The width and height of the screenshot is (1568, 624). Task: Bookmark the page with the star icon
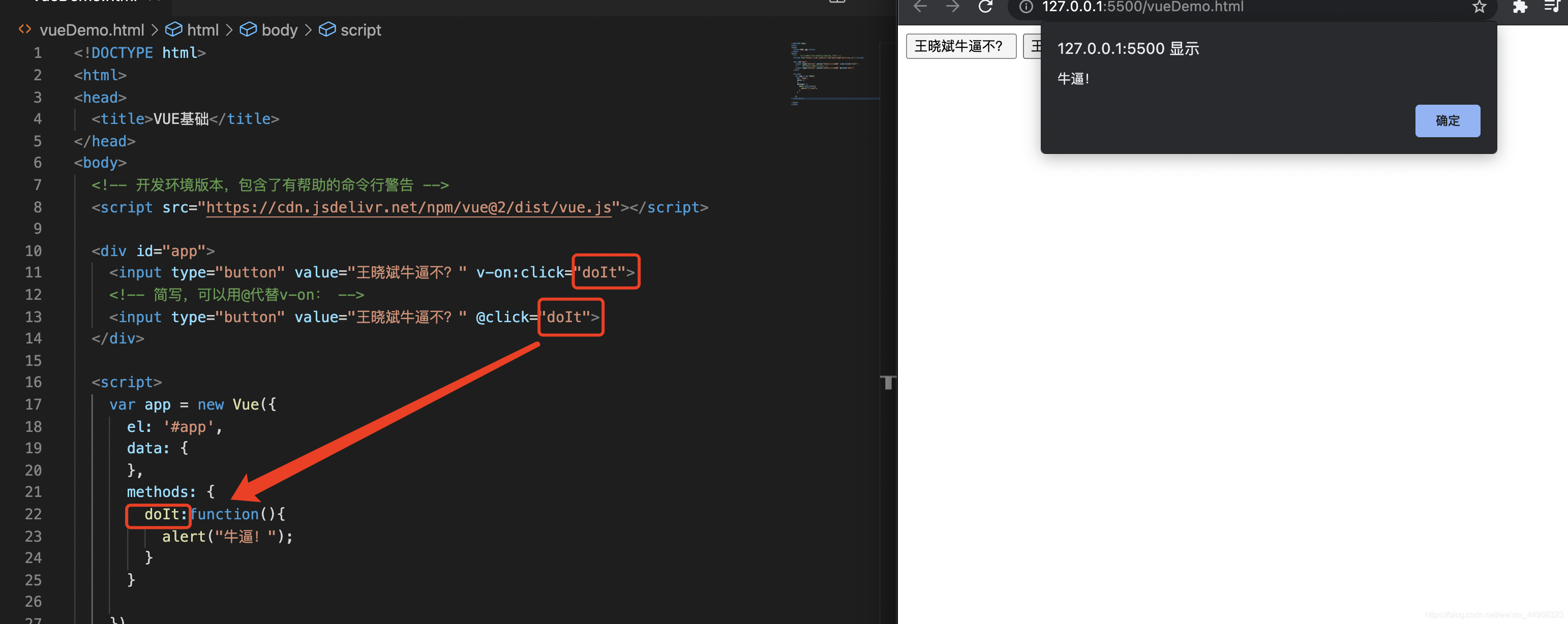point(1480,7)
